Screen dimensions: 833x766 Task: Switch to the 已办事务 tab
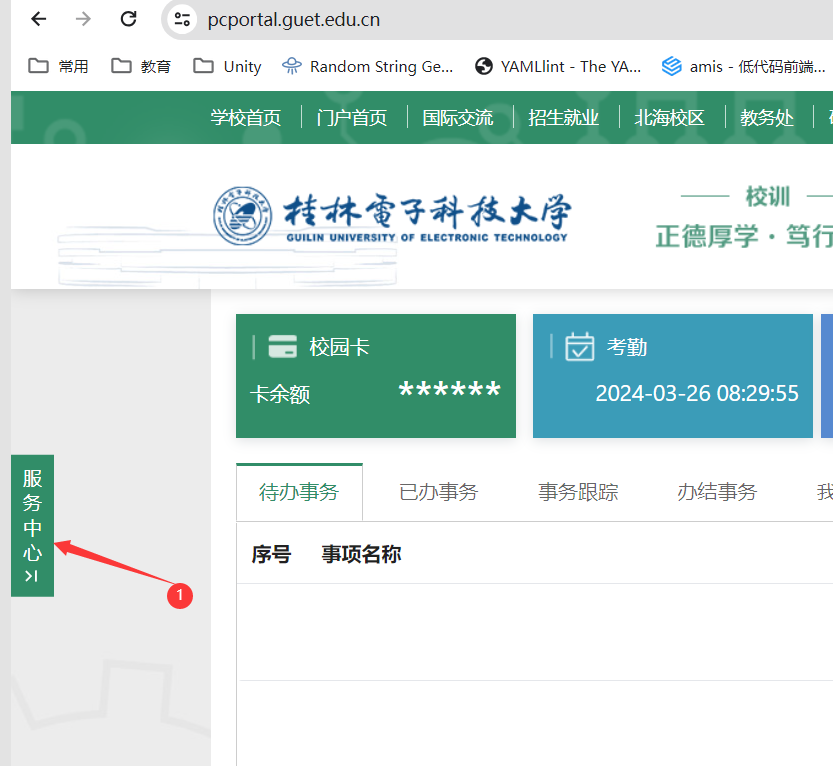click(x=438, y=492)
